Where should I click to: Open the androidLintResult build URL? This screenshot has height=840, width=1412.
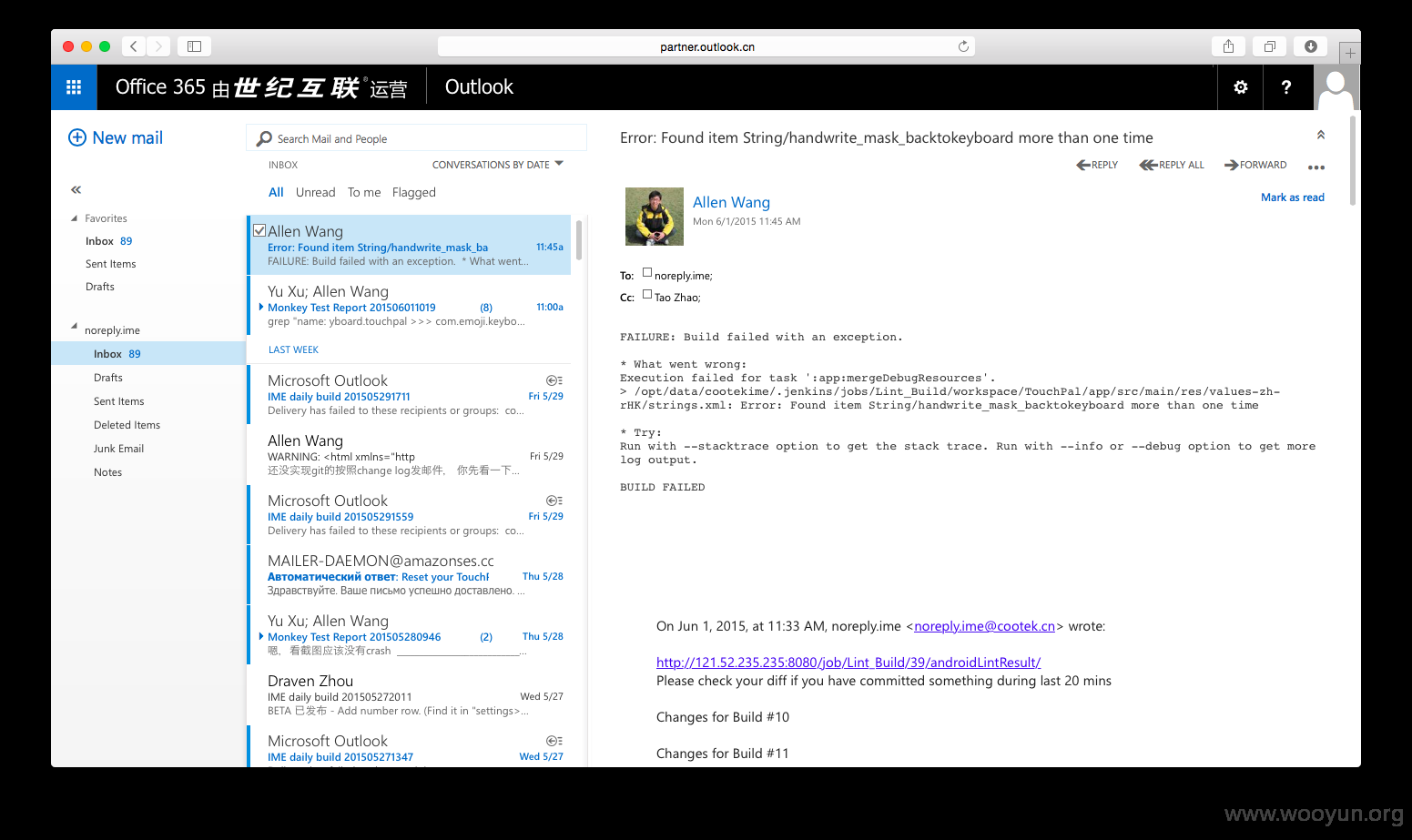(848, 663)
